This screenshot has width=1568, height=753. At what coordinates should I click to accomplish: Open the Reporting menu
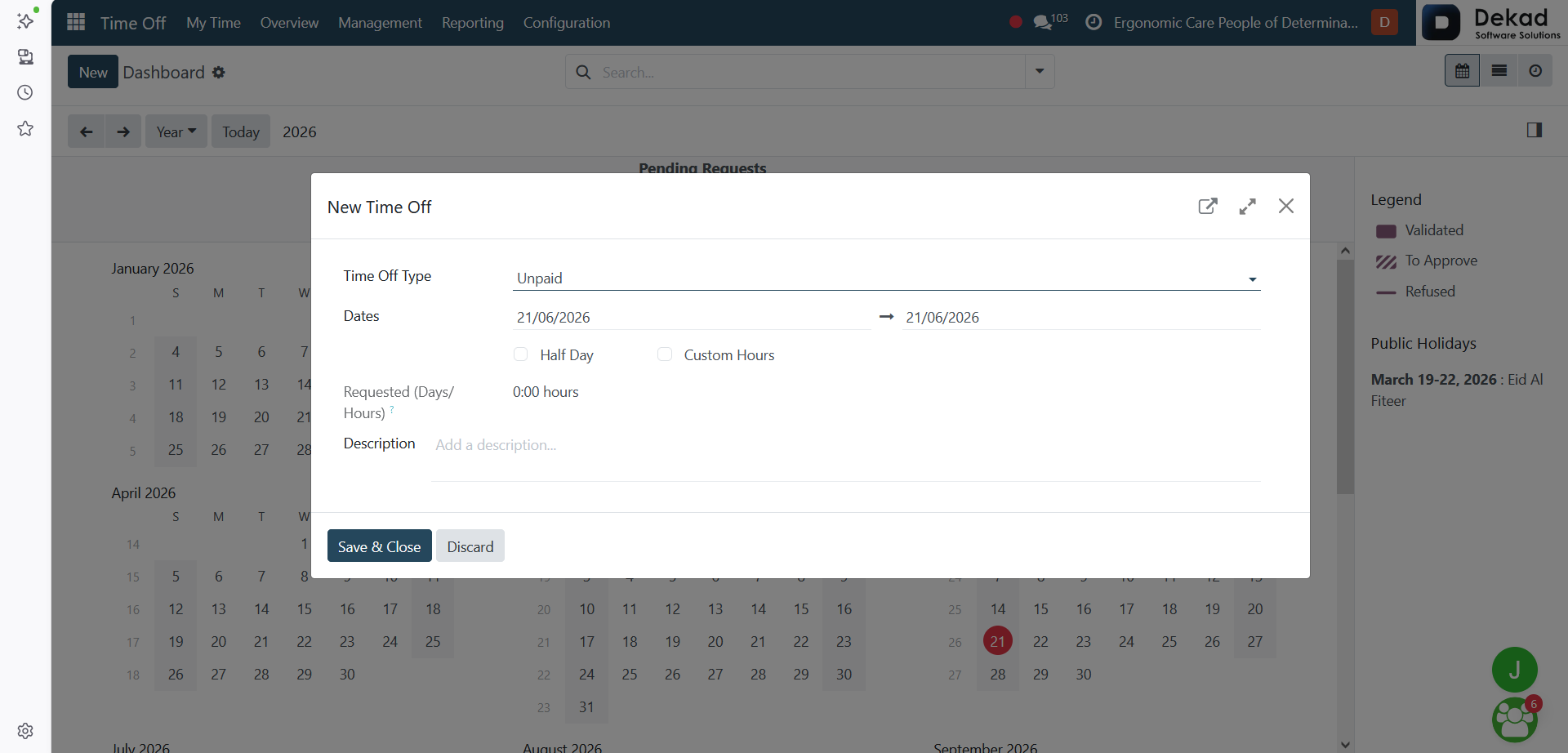[x=473, y=23]
